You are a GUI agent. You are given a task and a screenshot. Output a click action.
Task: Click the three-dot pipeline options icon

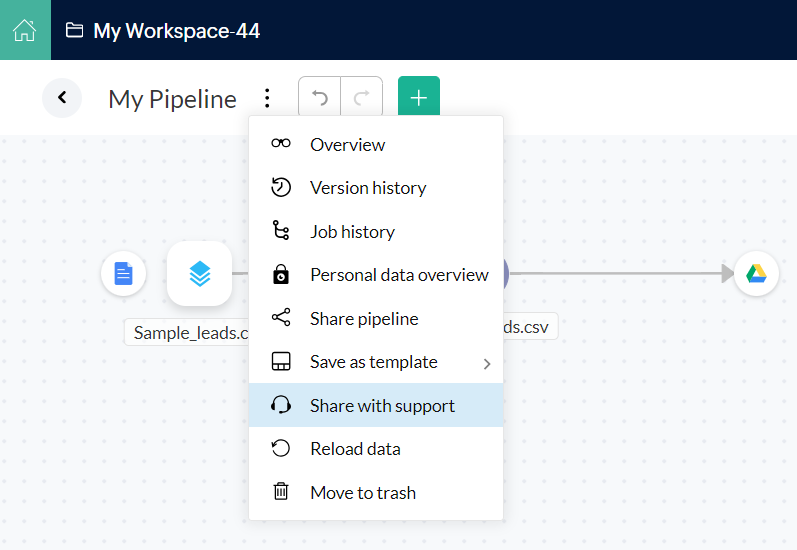tap(267, 98)
